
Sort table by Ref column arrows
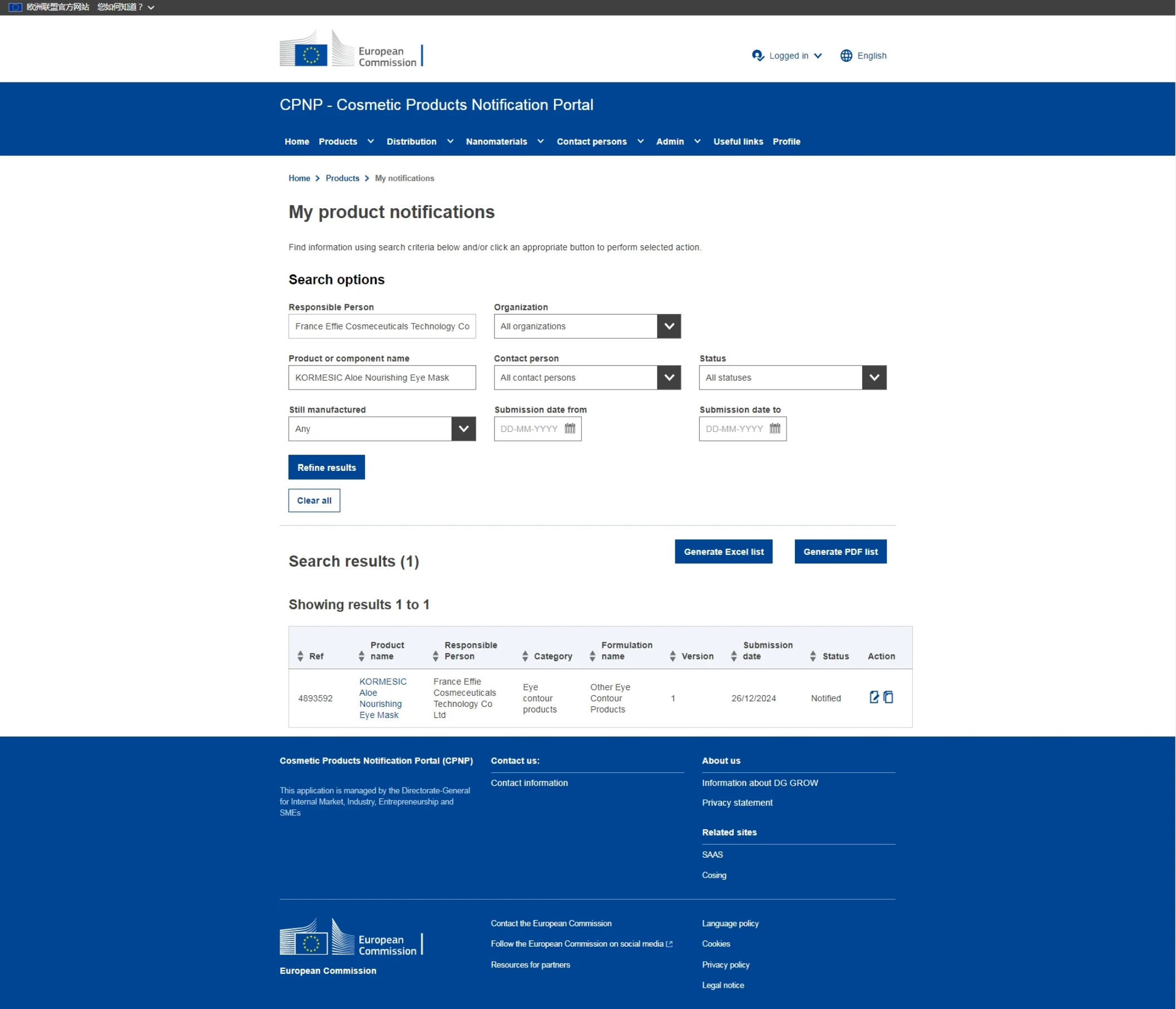coord(300,656)
